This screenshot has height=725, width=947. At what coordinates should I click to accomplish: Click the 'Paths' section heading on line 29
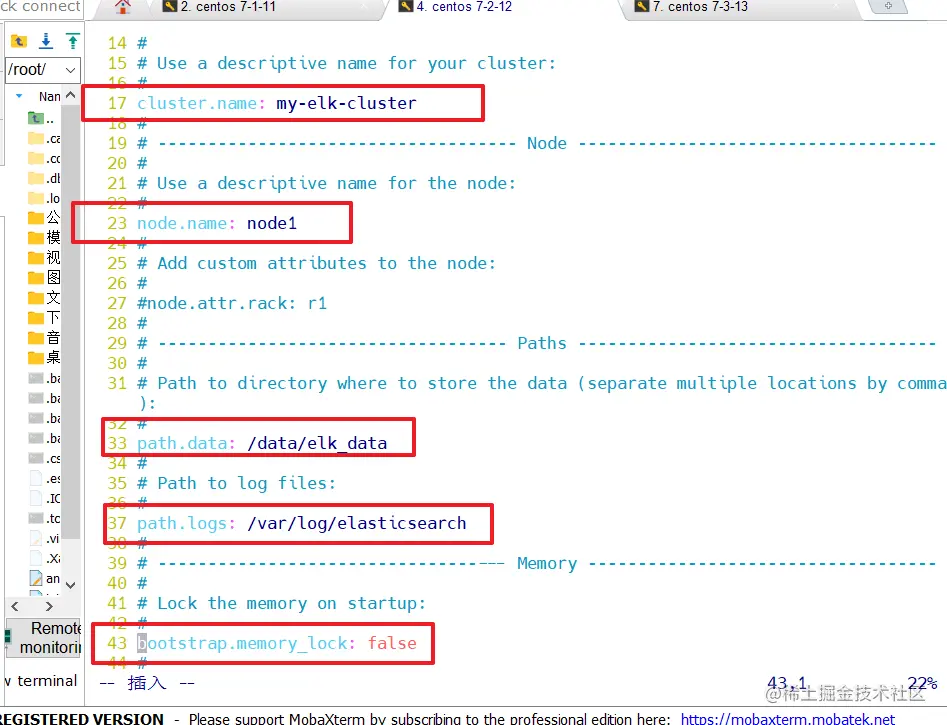pos(542,343)
